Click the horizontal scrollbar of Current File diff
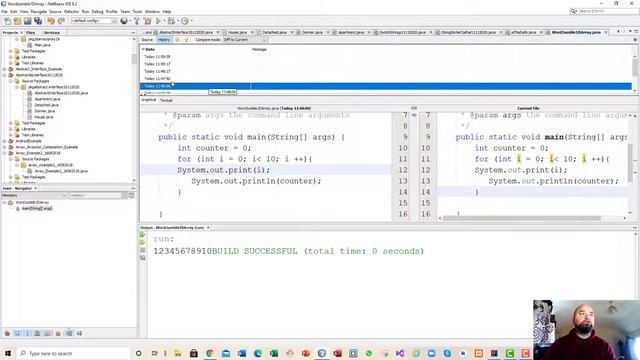The image size is (640, 360). coord(522,218)
